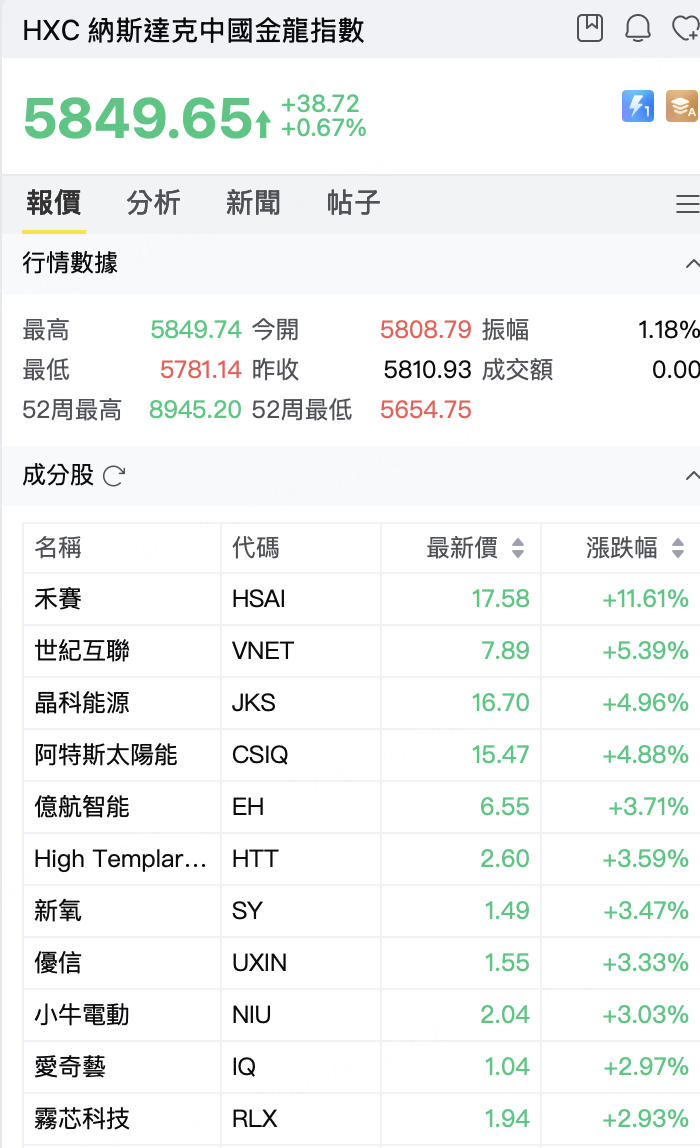Collapse the 行情數據 section

(x=692, y=264)
